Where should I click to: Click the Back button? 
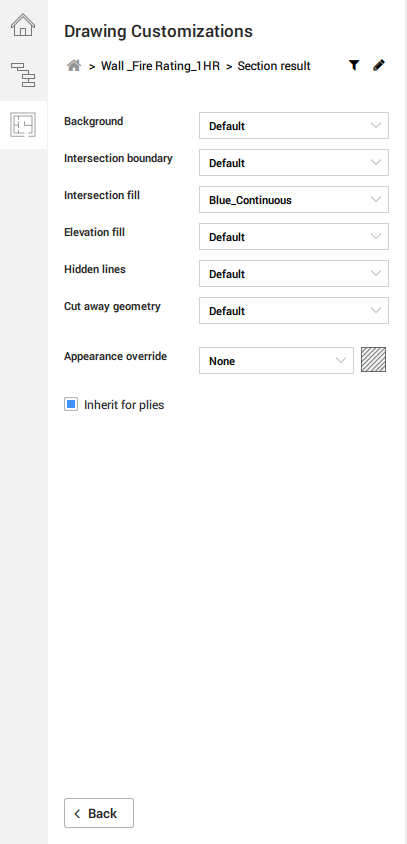(x=99, y=813)
